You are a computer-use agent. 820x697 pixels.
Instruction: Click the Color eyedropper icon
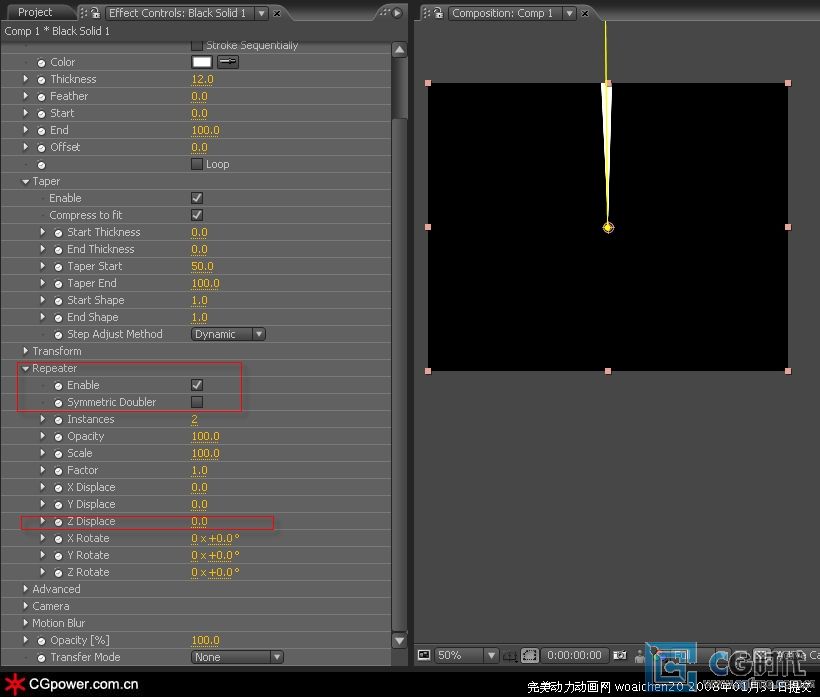click(x=229, y=62)
